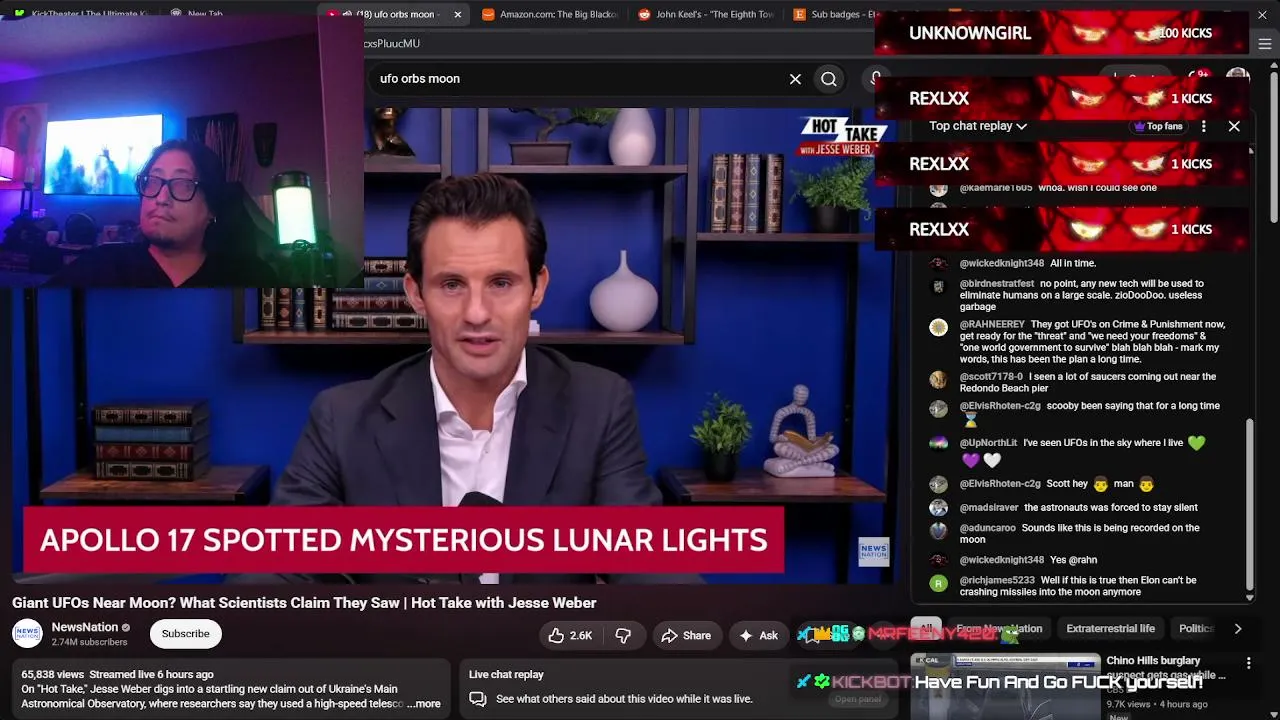
Task: Click the @ElvisRhoten-c2g avatar beside scooby message
Action: 938,409
